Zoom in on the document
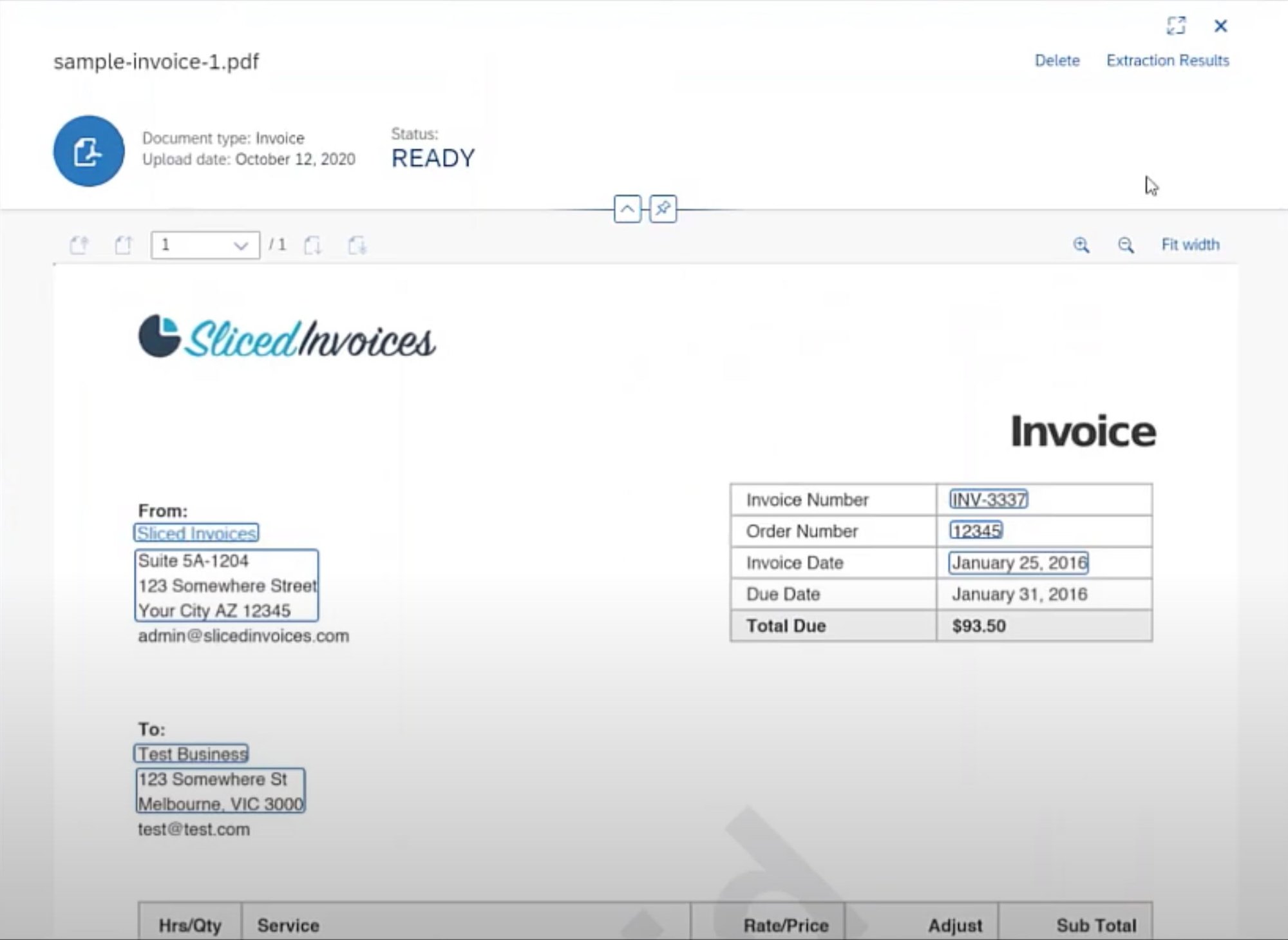Viewport: 1288px width, 940px height. point(1081,245)
